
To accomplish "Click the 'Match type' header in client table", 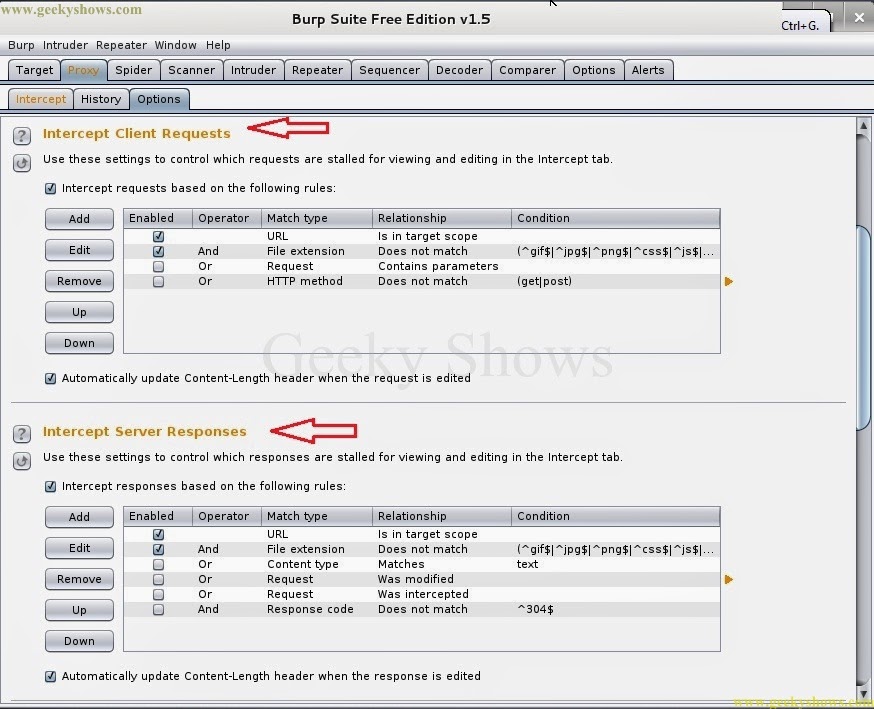I will [317, 218].
